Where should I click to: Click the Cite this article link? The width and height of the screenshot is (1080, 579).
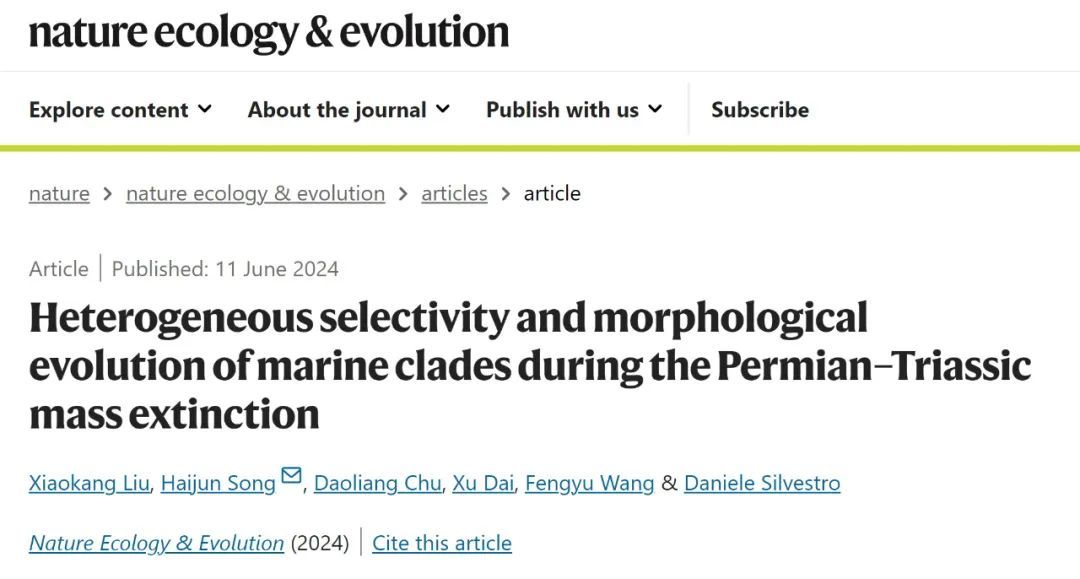442,543
